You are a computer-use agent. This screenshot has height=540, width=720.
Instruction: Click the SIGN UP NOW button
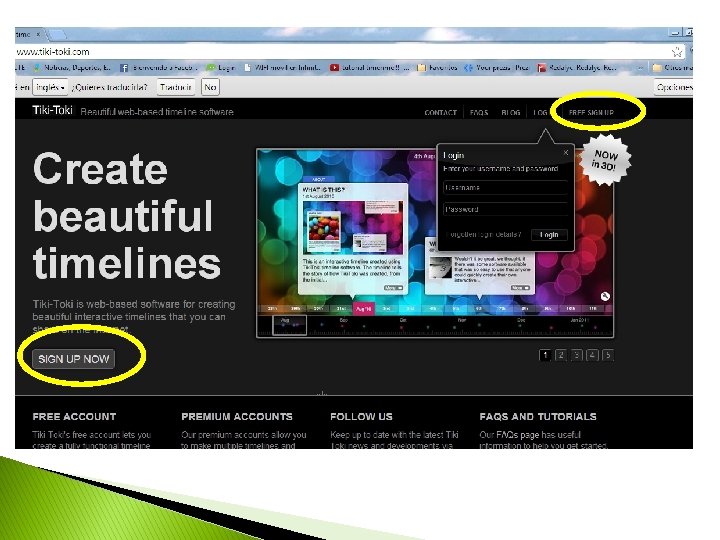73,359
